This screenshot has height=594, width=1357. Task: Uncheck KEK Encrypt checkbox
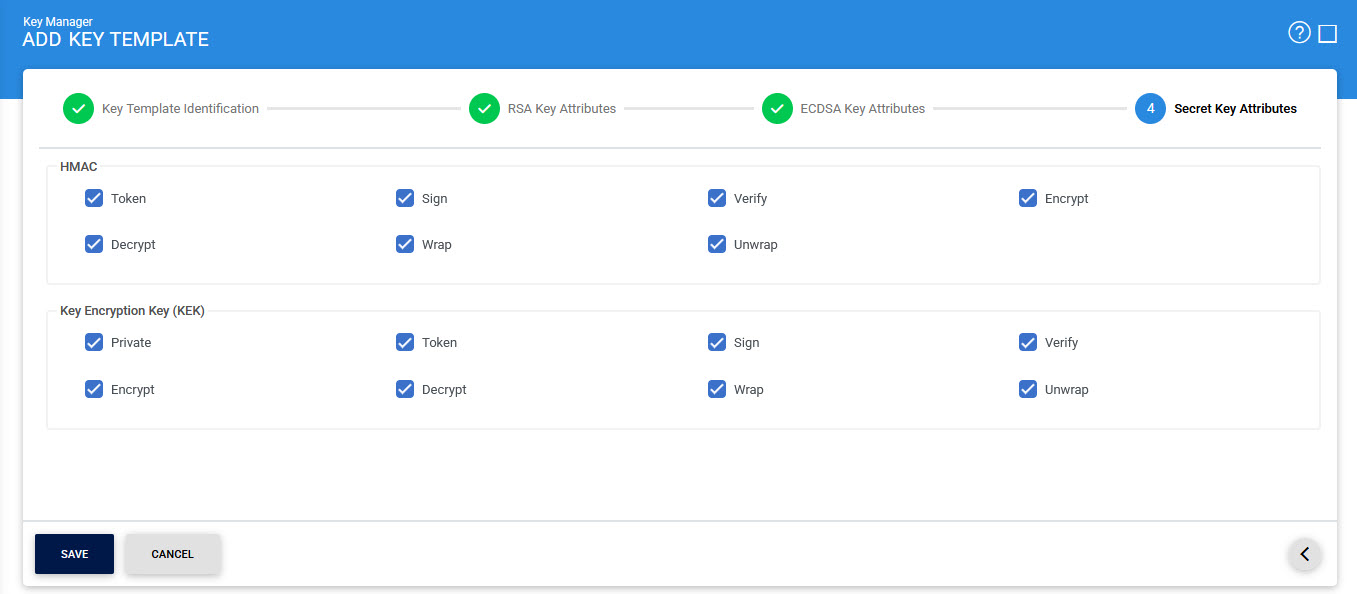tap(94, 389)
